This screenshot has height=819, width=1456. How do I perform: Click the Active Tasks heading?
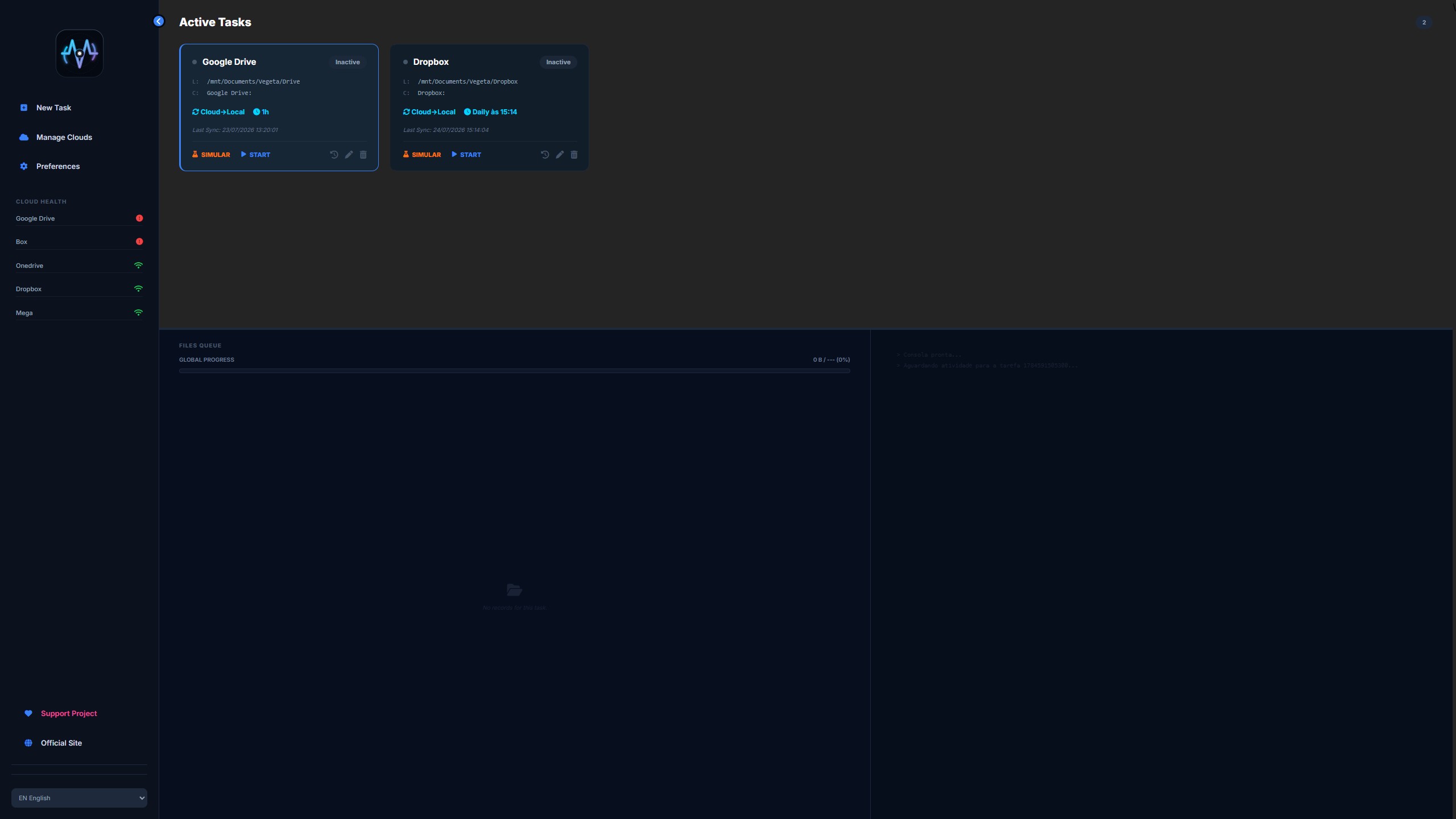pyautogui.click(x=215, y=22)
